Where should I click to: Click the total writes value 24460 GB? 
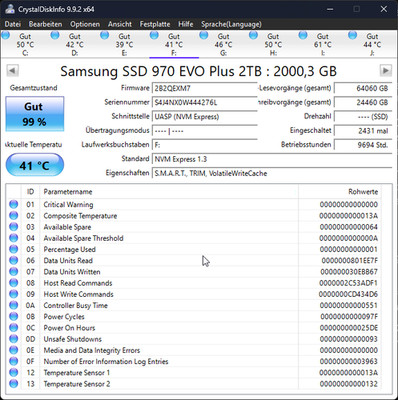[x=363, y=102]
